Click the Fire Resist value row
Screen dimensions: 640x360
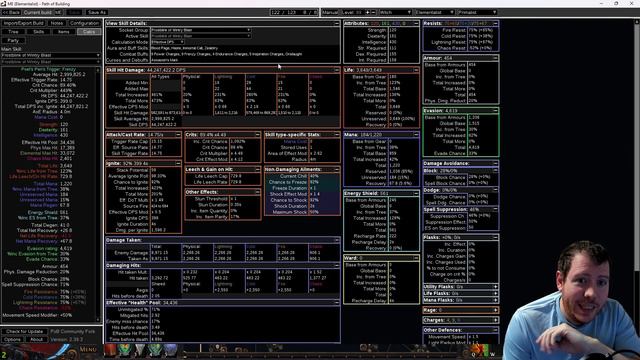point(460,30)
